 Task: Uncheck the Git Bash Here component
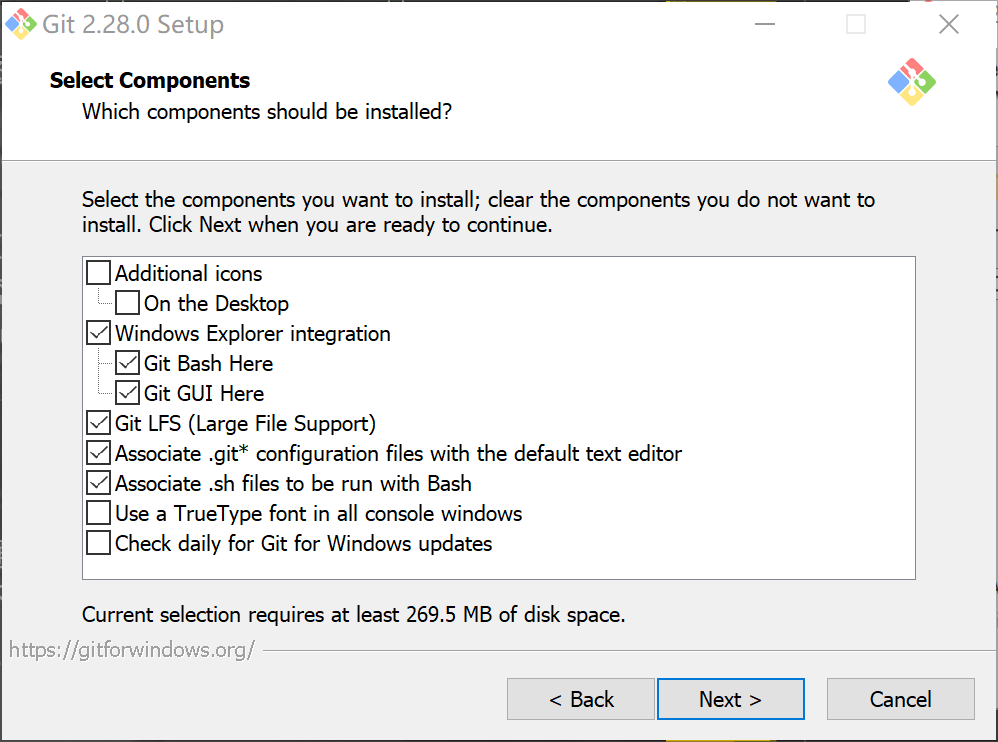(x=127, y=362)
